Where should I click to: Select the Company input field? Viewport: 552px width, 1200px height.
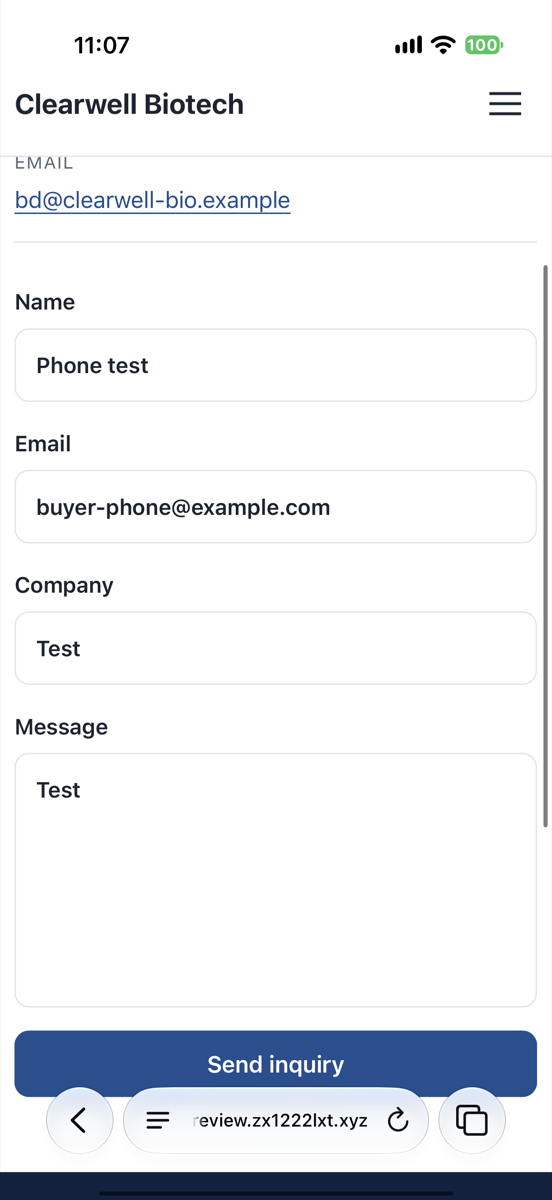coord(276,648)
